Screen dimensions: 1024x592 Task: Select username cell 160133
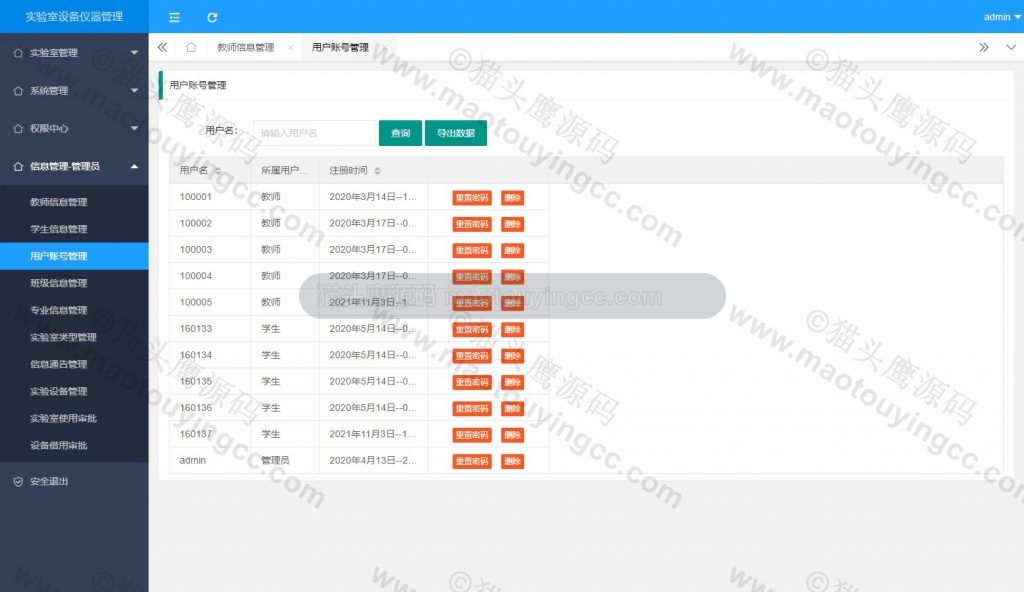[210, 329]
